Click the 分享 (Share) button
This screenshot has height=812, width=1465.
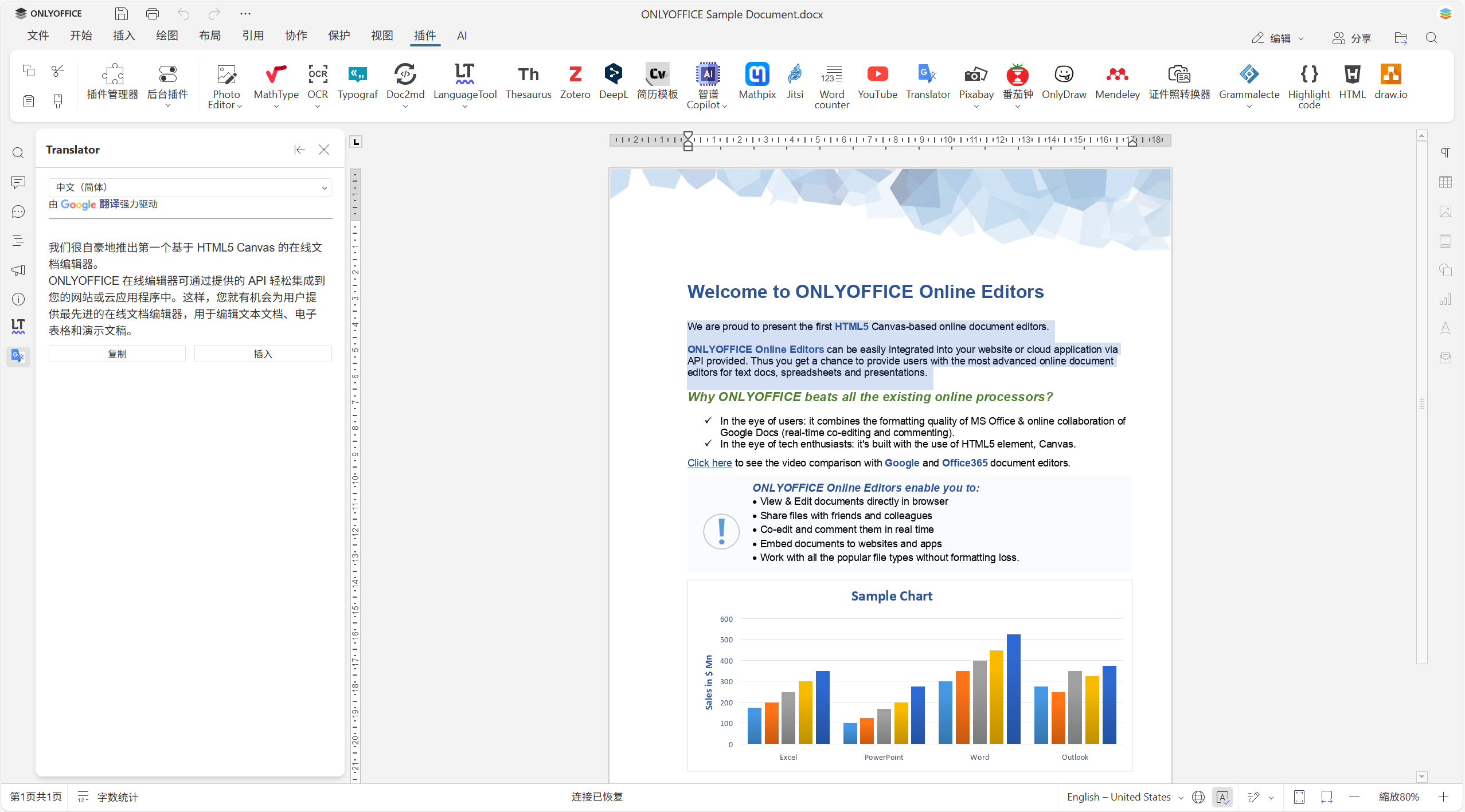pyautogui.click(x=1351, y=38)
